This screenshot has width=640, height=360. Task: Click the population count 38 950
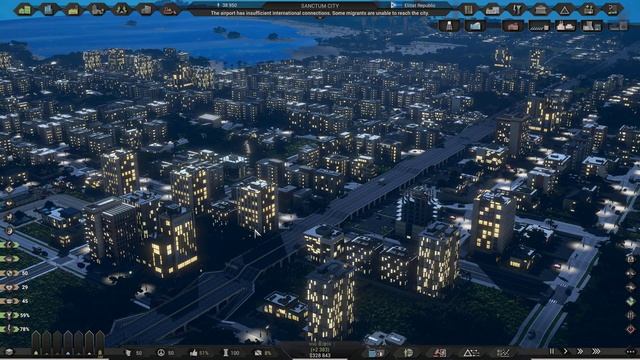coord(227,5)
